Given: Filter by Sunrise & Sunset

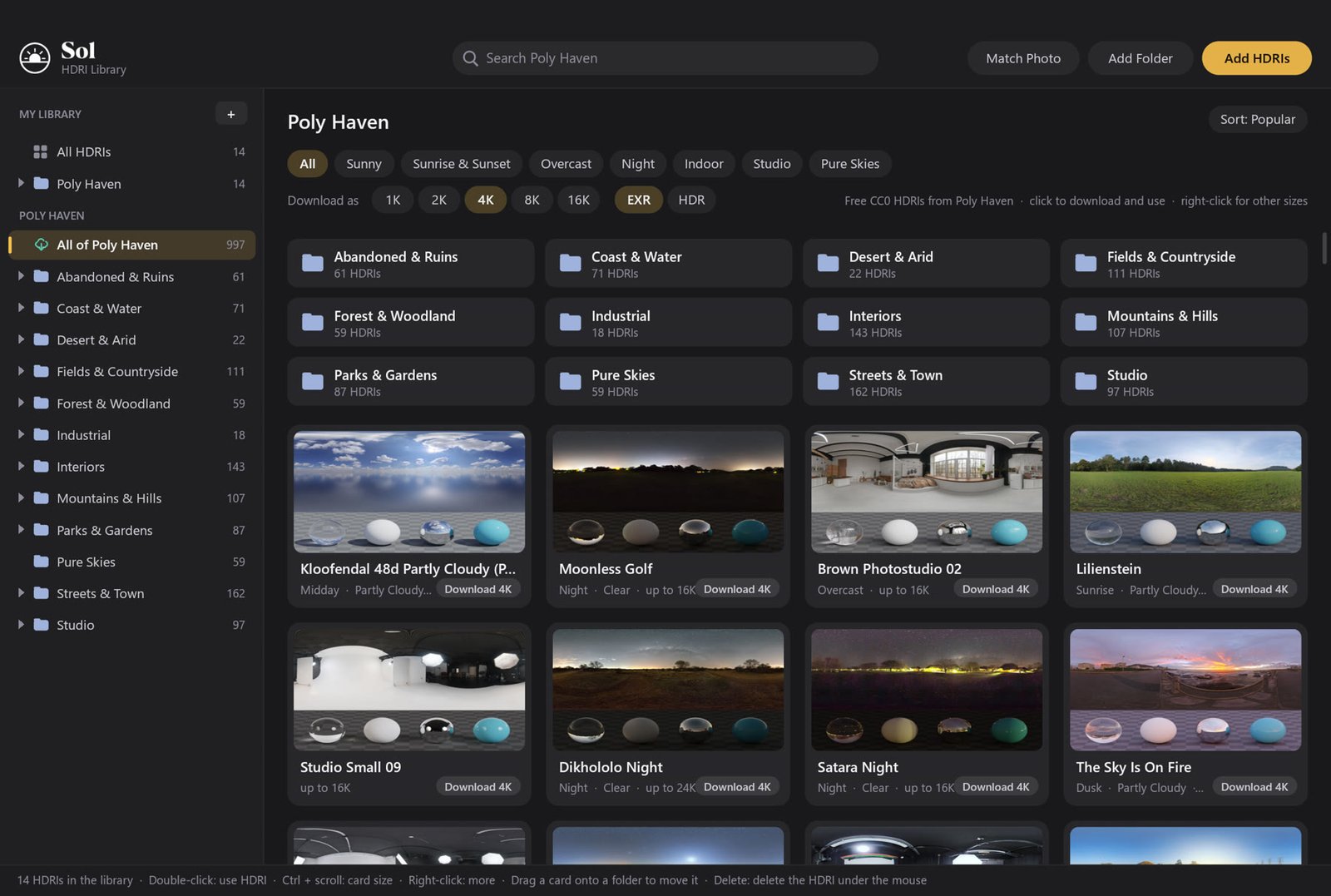Looking at the screenshot, I should (462, 164).
